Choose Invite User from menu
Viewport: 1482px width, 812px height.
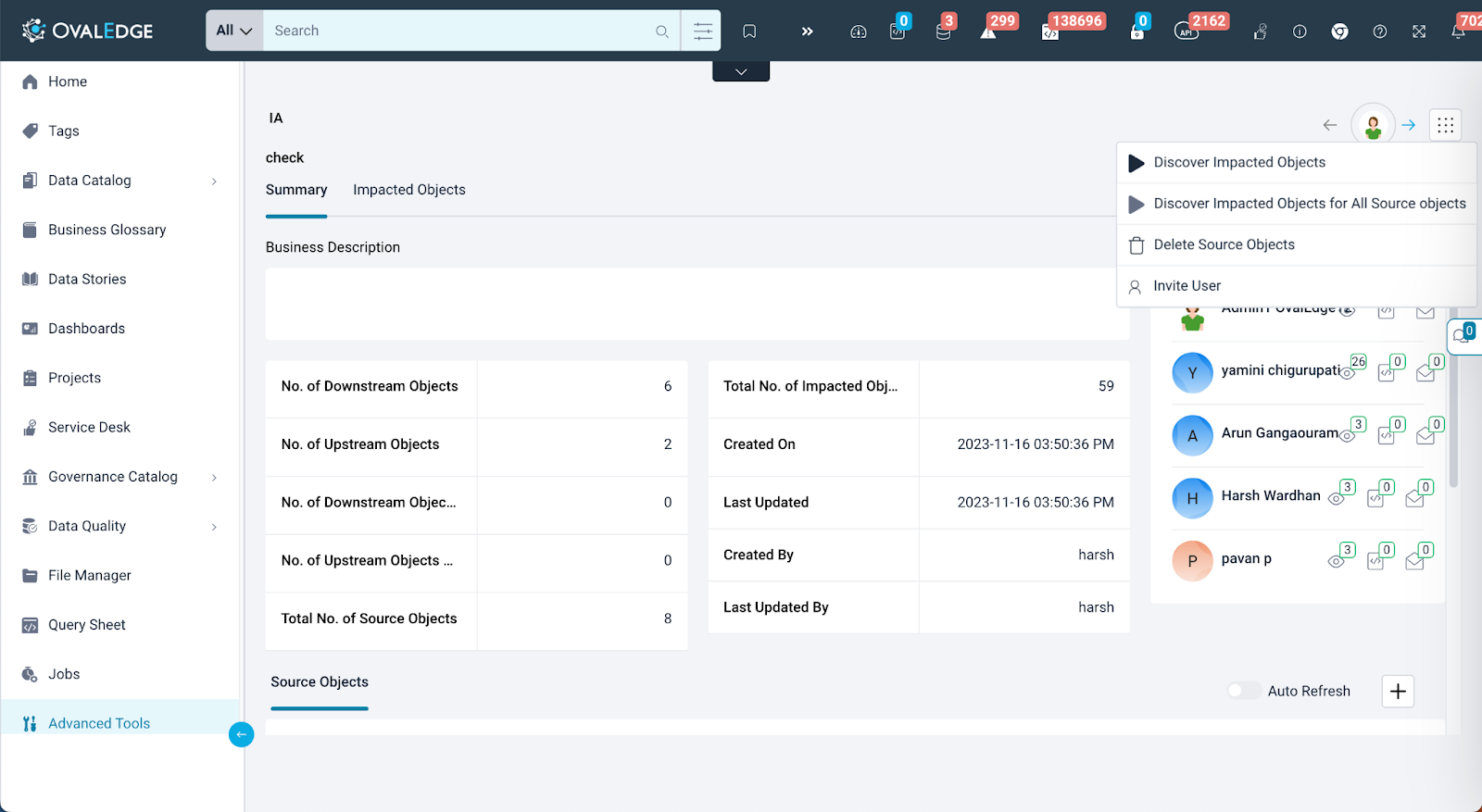[x=1297, y=286]
